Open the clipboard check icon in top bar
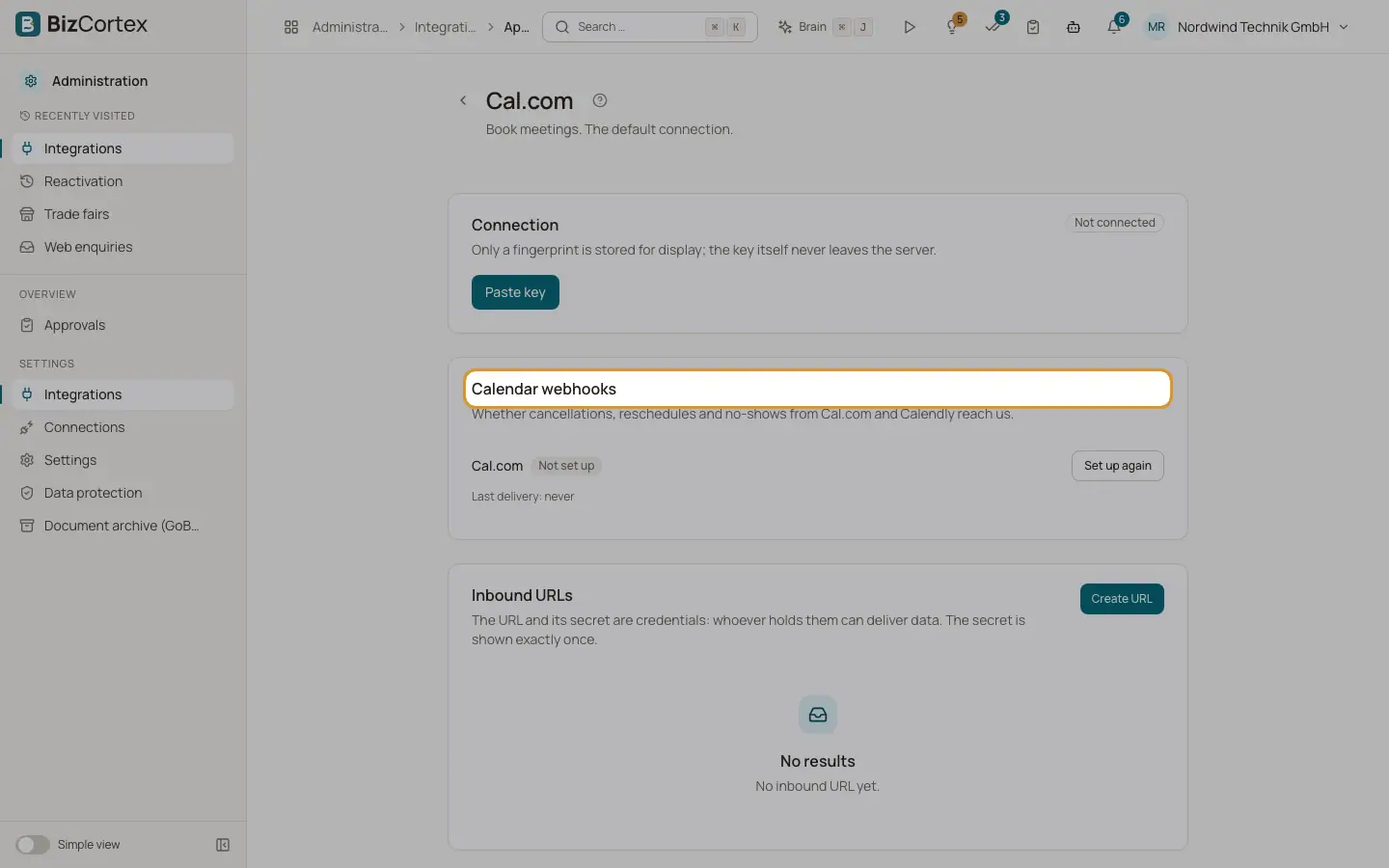Viewport: 1389px width, 868px height. click(x=1033, y=27)
